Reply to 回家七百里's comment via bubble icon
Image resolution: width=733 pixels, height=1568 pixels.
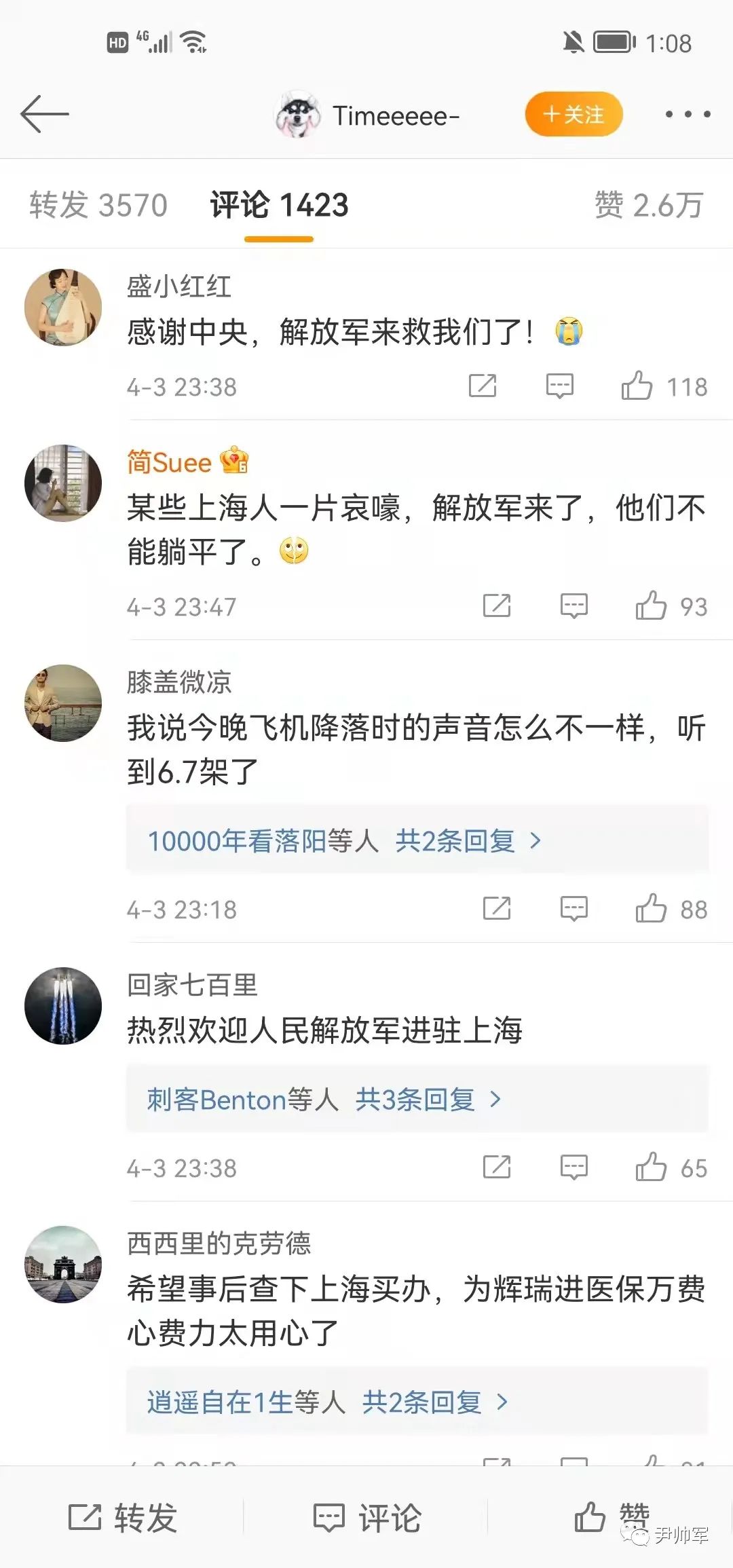tap(574, 1168)
